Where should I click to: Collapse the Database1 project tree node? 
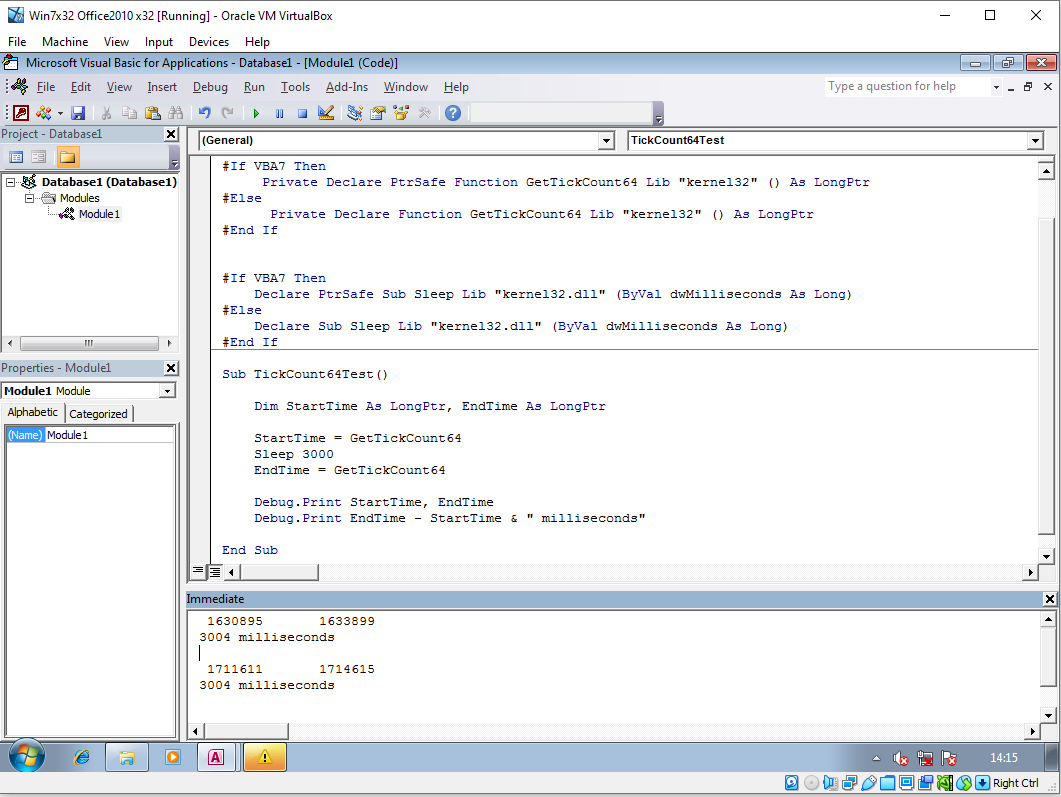point(10,182)
